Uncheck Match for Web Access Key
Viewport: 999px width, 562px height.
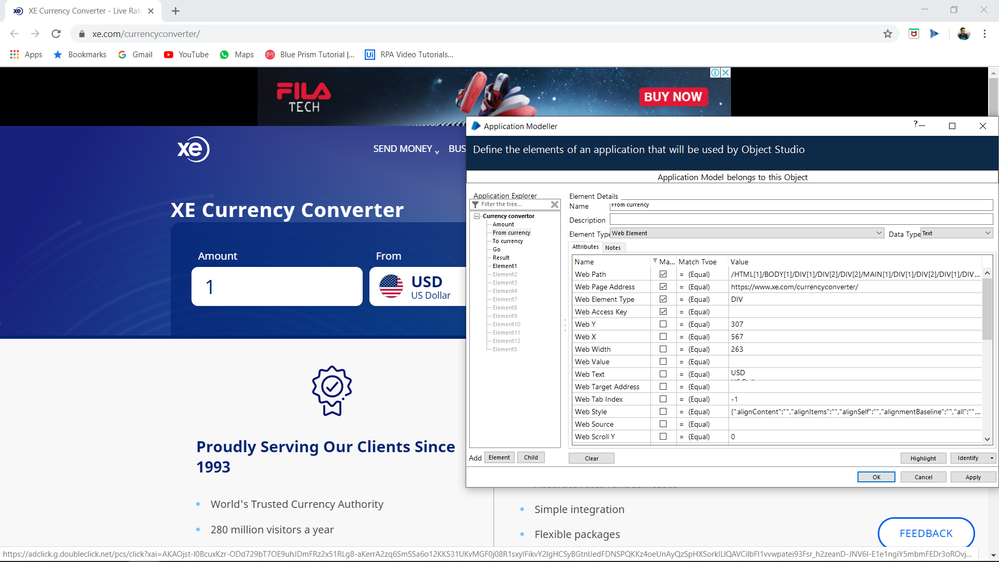[x=663, y=312]
